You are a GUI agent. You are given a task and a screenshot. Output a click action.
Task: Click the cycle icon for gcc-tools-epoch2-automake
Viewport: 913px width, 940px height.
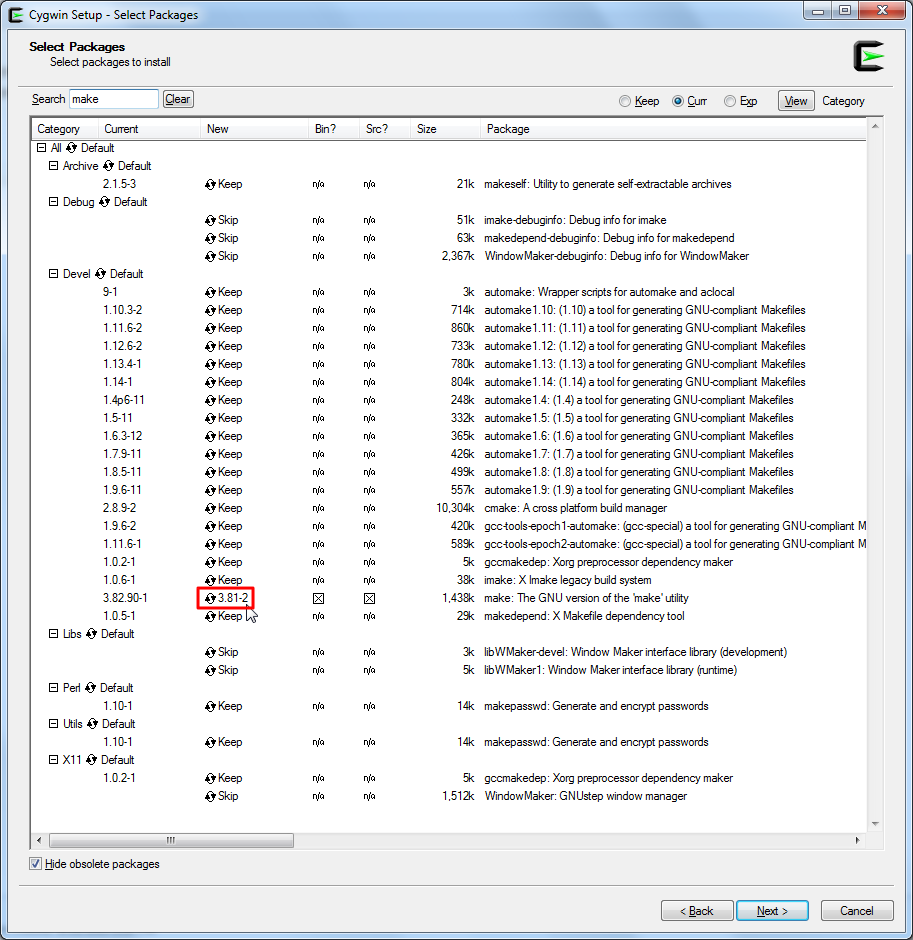click(x=210, y=544)
